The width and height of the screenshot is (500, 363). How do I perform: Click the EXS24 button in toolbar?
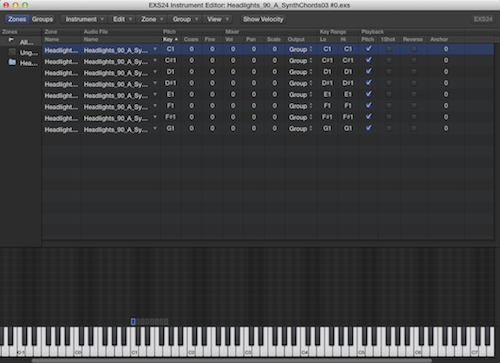[x=483, y=19]
